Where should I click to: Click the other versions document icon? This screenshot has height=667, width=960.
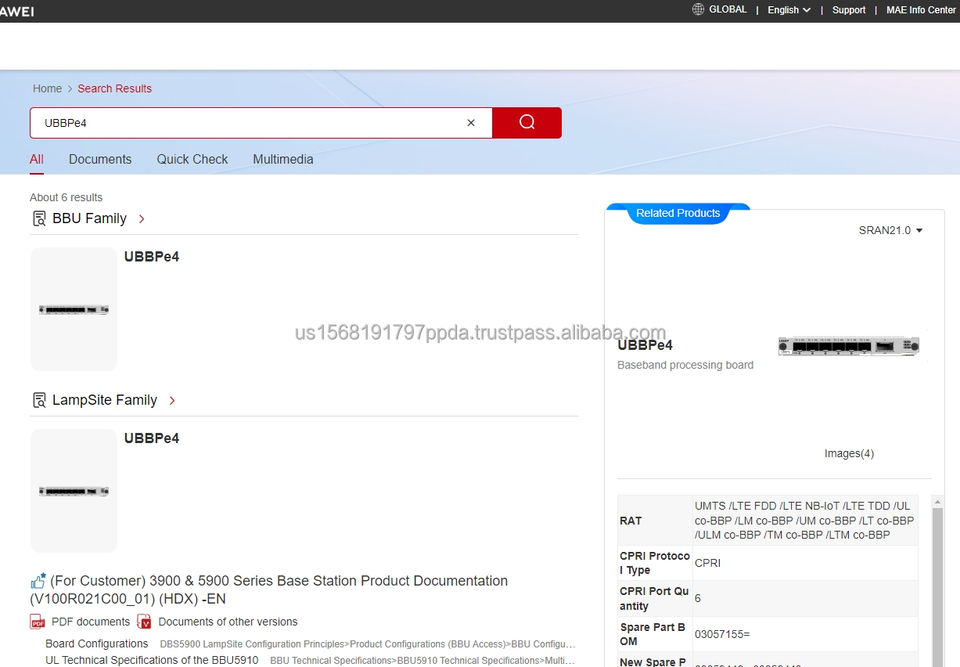pos(144,622)
